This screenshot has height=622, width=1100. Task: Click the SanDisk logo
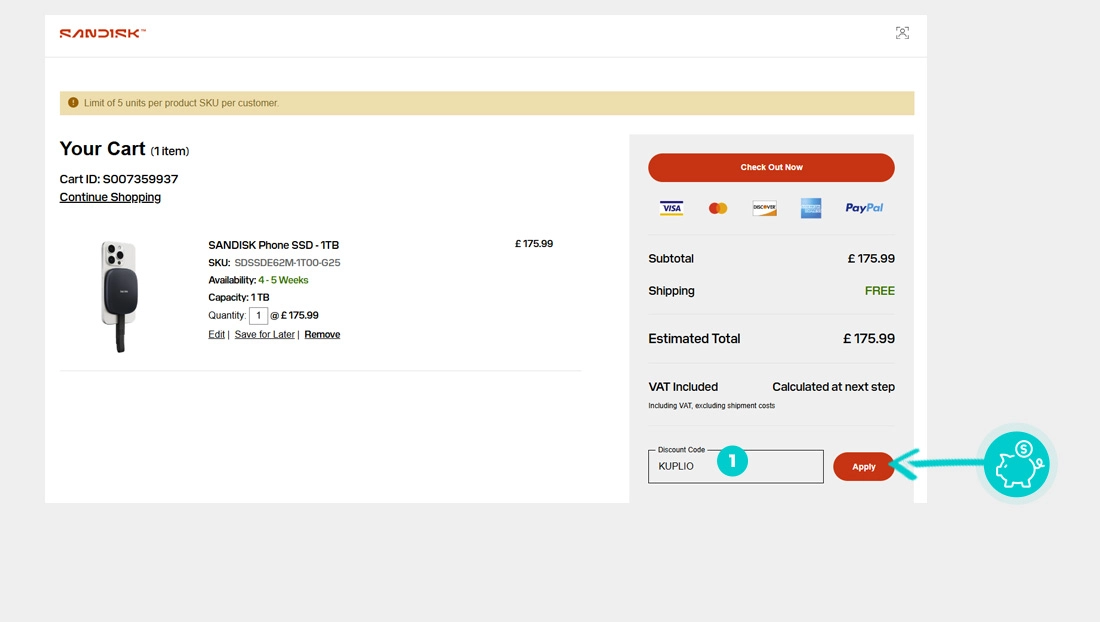(x=102, y=33)
